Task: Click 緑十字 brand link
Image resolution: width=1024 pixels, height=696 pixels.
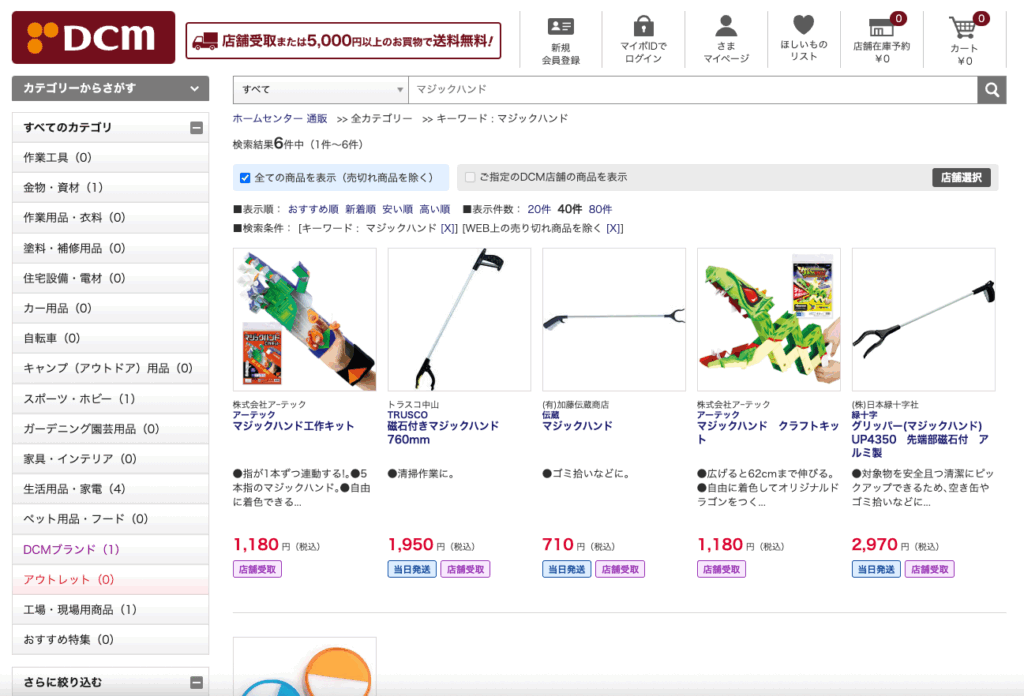Action: click(865, 415)
